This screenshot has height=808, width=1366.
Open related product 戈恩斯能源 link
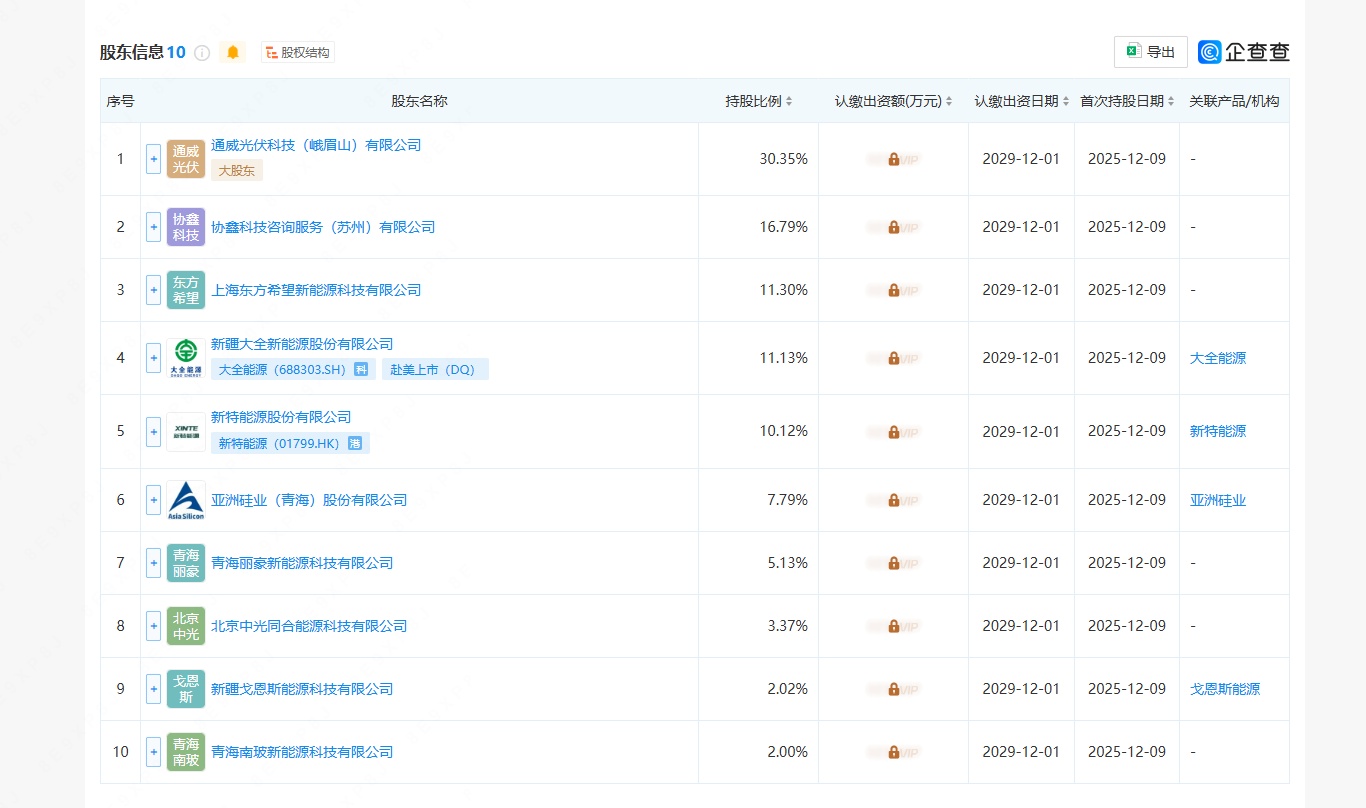pos(1225,689)
